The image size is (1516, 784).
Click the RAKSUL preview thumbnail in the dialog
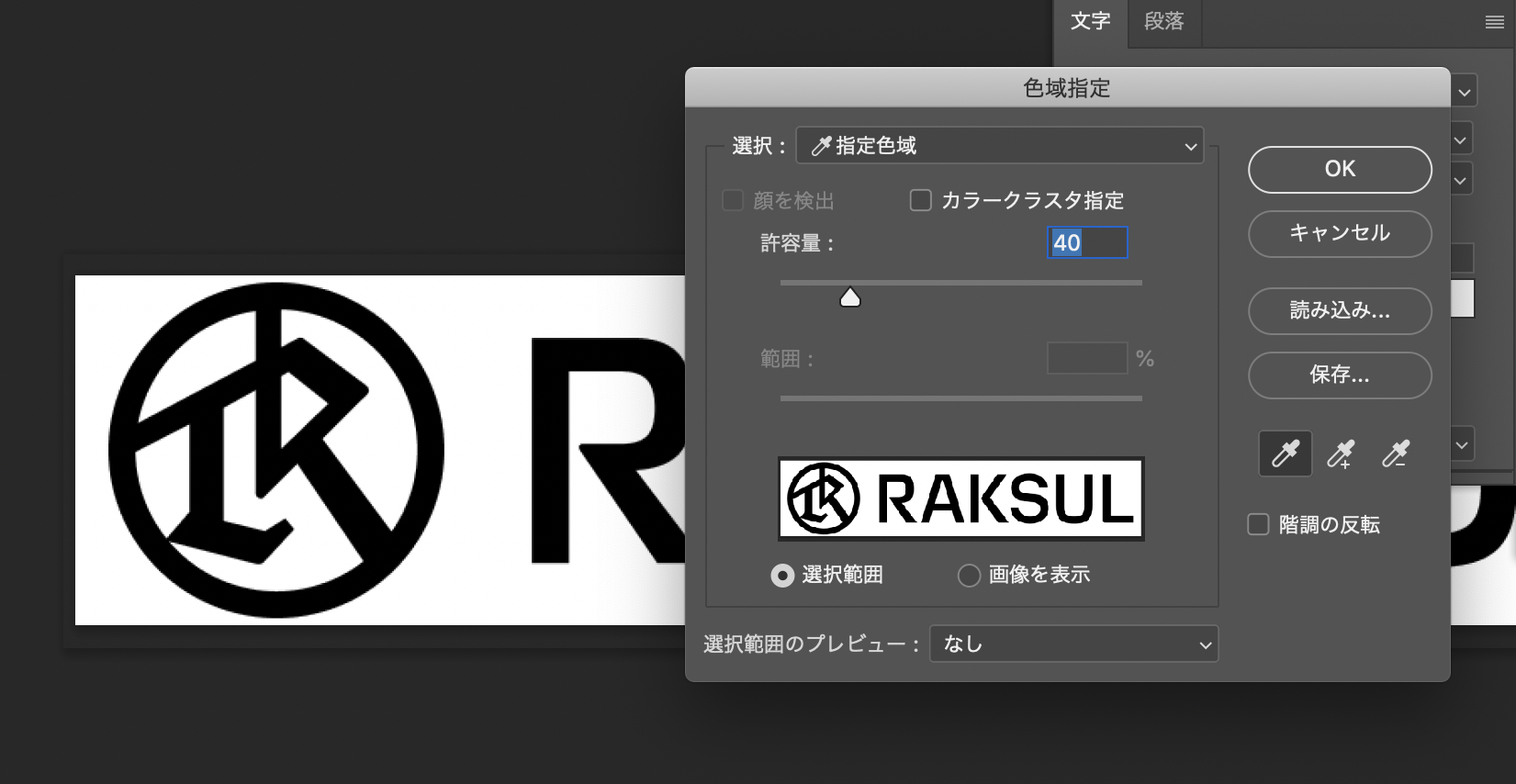point(960,498)
